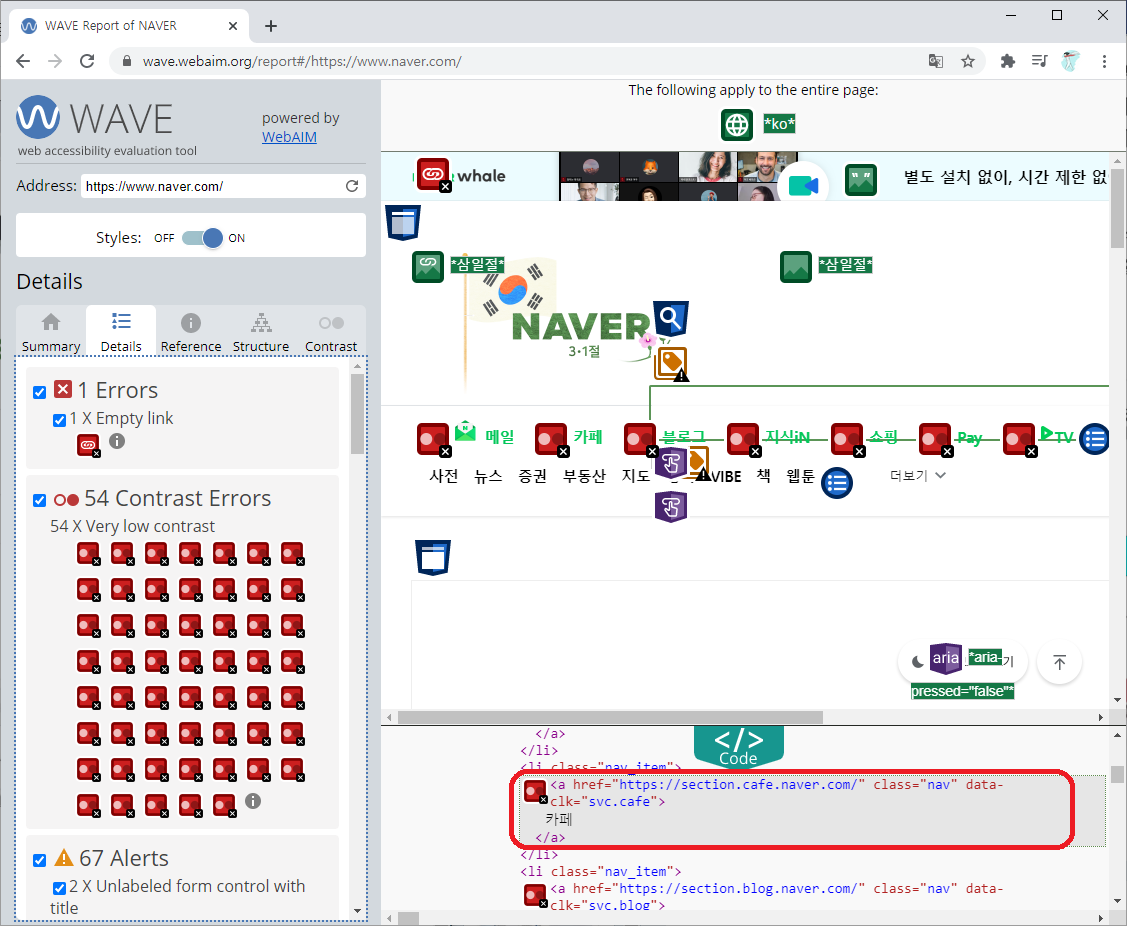Toggle the Code panel tab
Screen dimensions: 1127x926
tap(738, 747)
